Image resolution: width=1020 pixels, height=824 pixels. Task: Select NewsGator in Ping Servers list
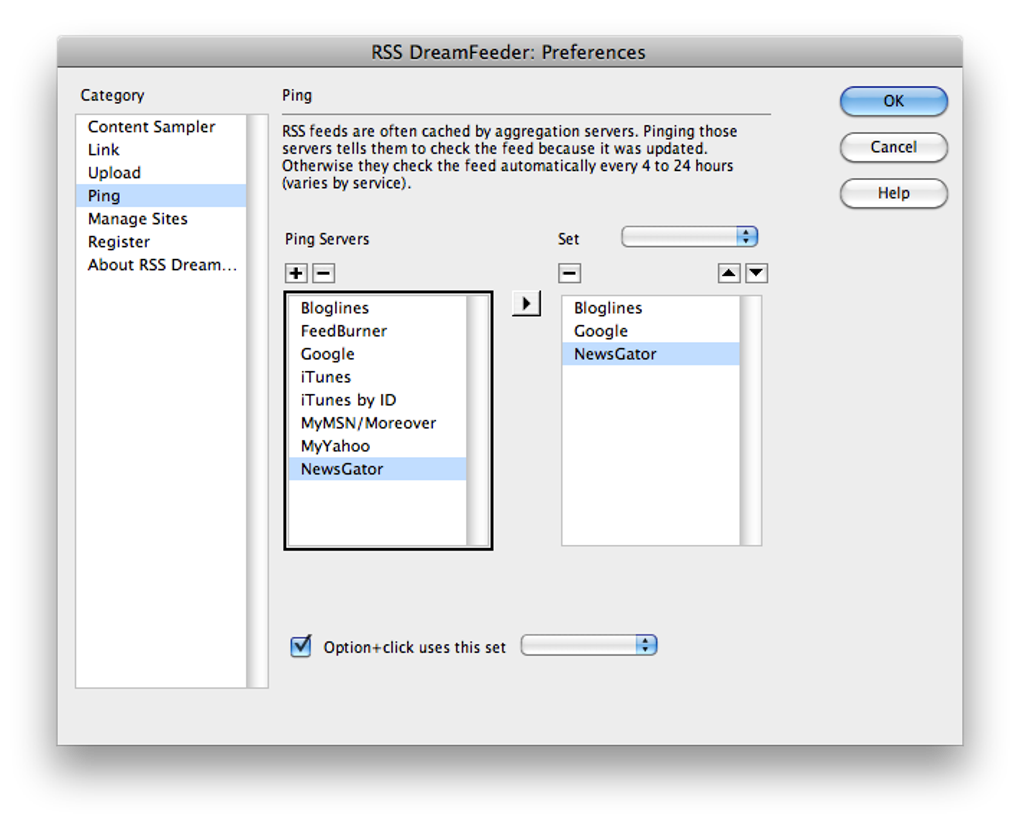377,469
